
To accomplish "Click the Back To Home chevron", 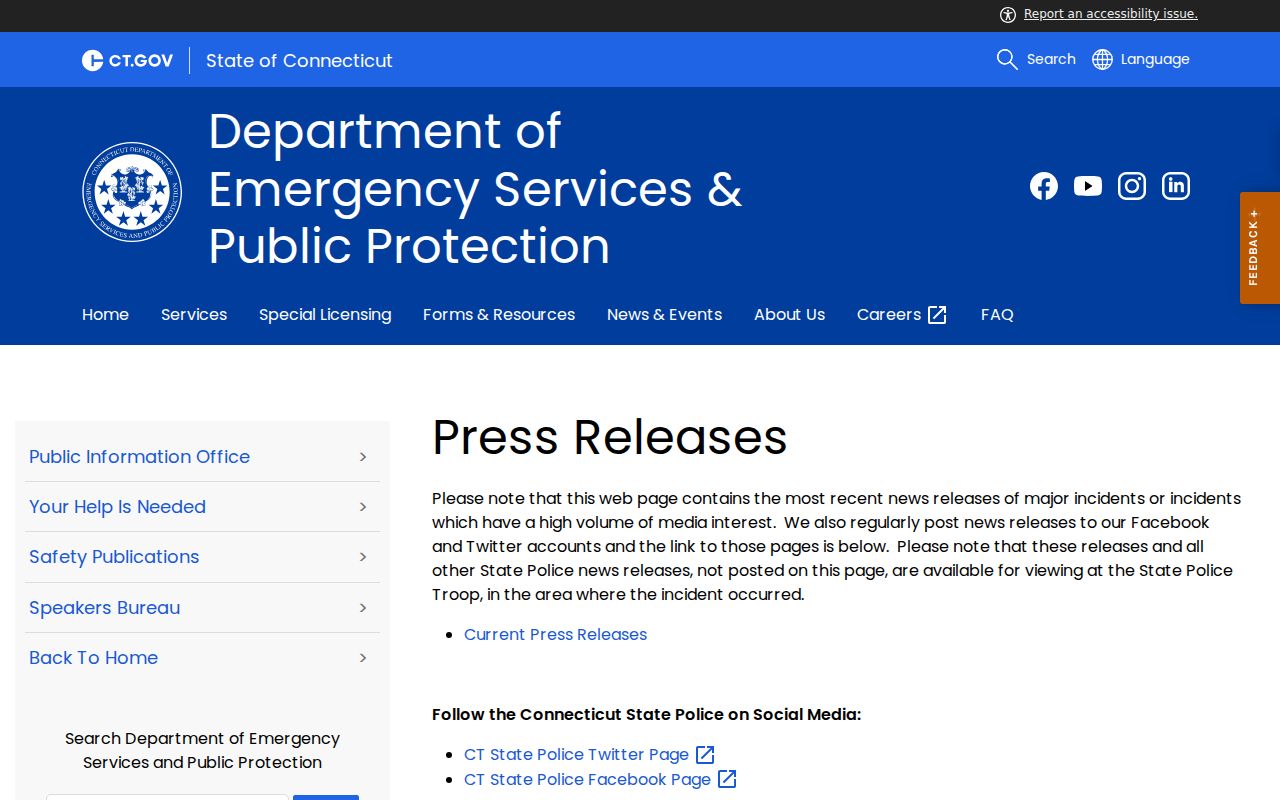I will [x=363, y=658].
